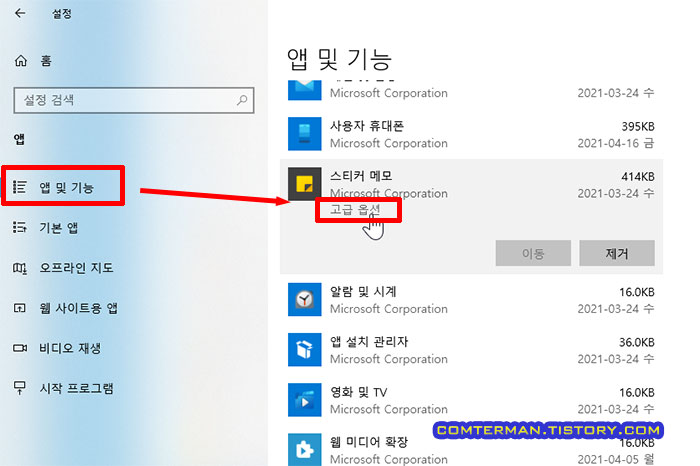Click the 제거 button
This screenshot has width=700, height=466.
[x=617, y=253]
